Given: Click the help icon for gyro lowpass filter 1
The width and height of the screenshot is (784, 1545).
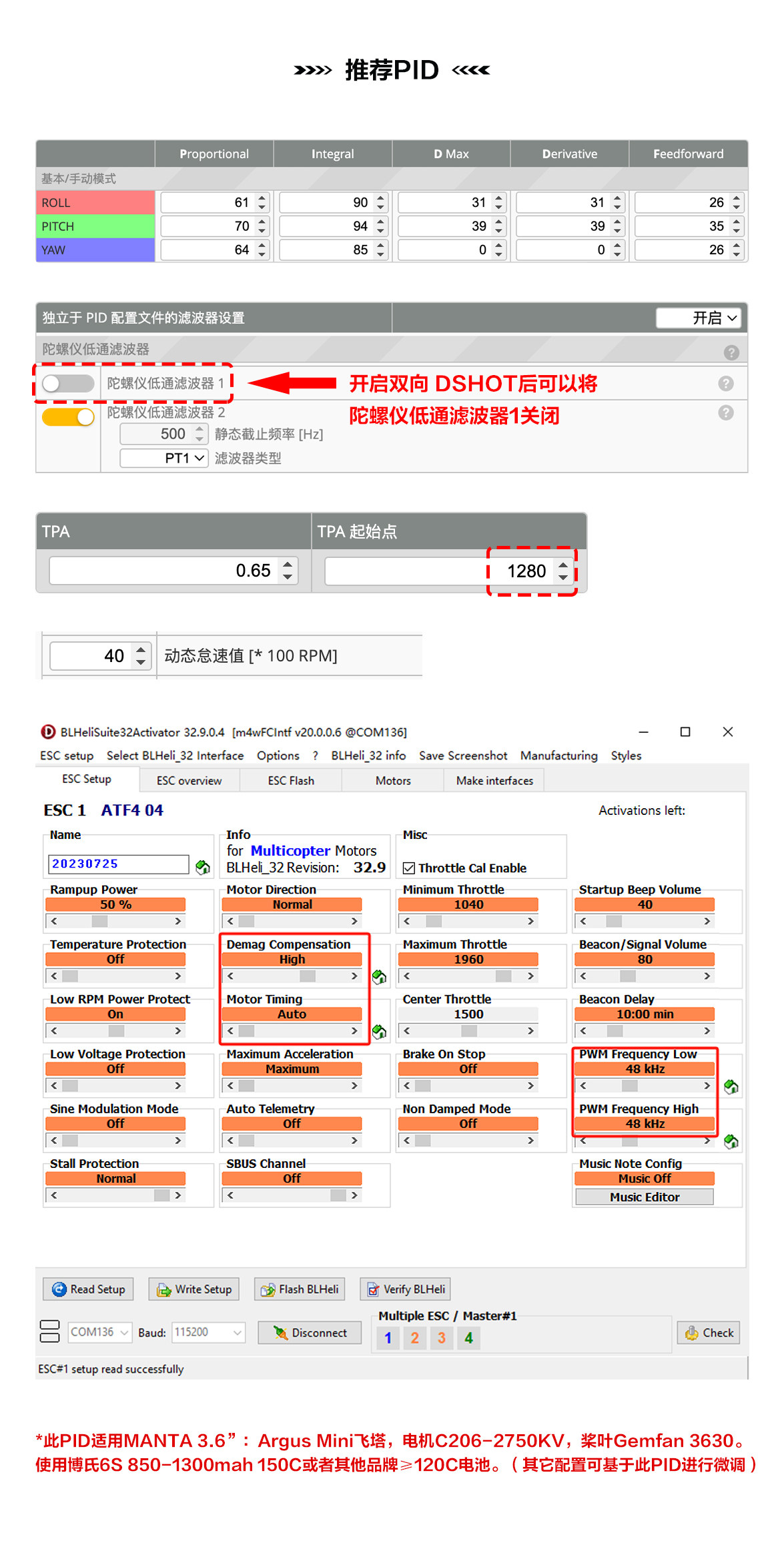Looking at the screenshot, I should [x=726, y=383].
